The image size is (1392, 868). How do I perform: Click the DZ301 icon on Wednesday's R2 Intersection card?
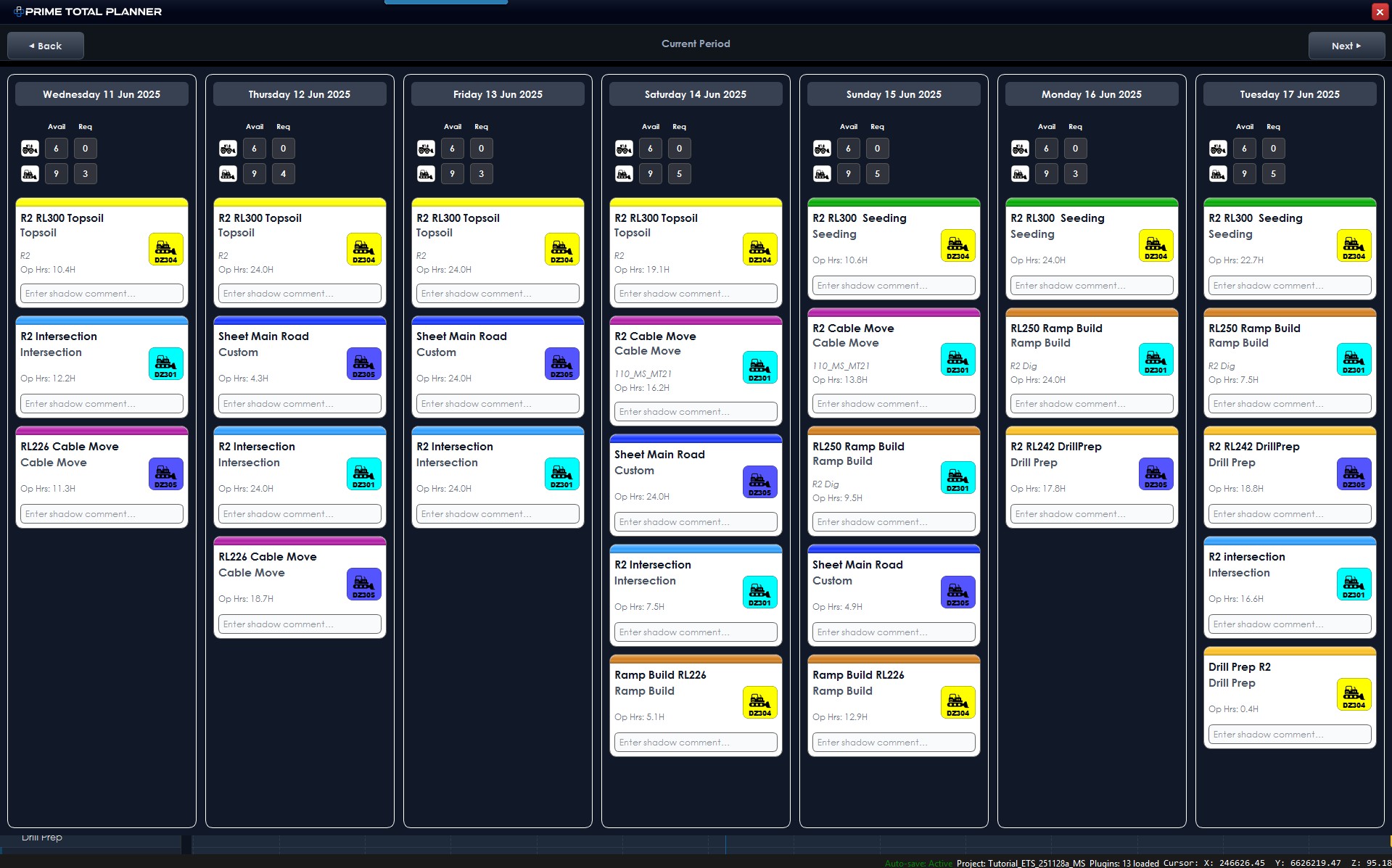tap(165, 363)
